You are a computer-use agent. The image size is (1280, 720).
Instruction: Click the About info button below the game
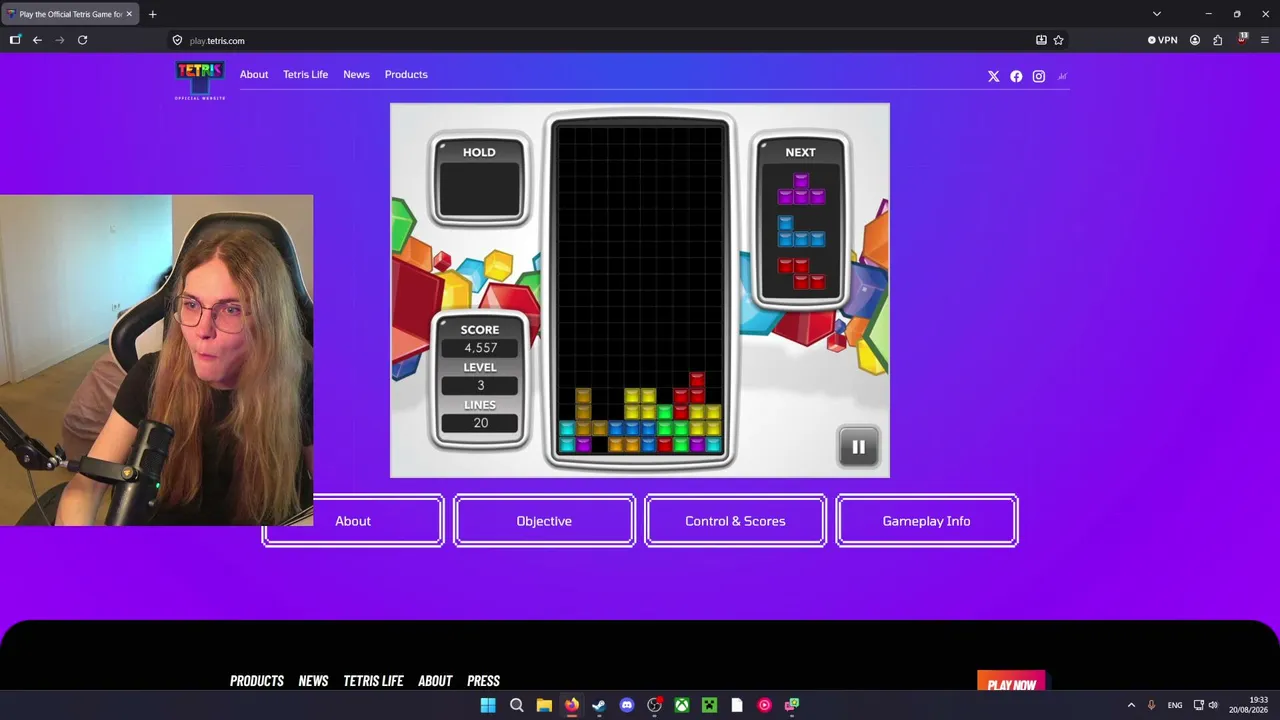pos(353,521)
